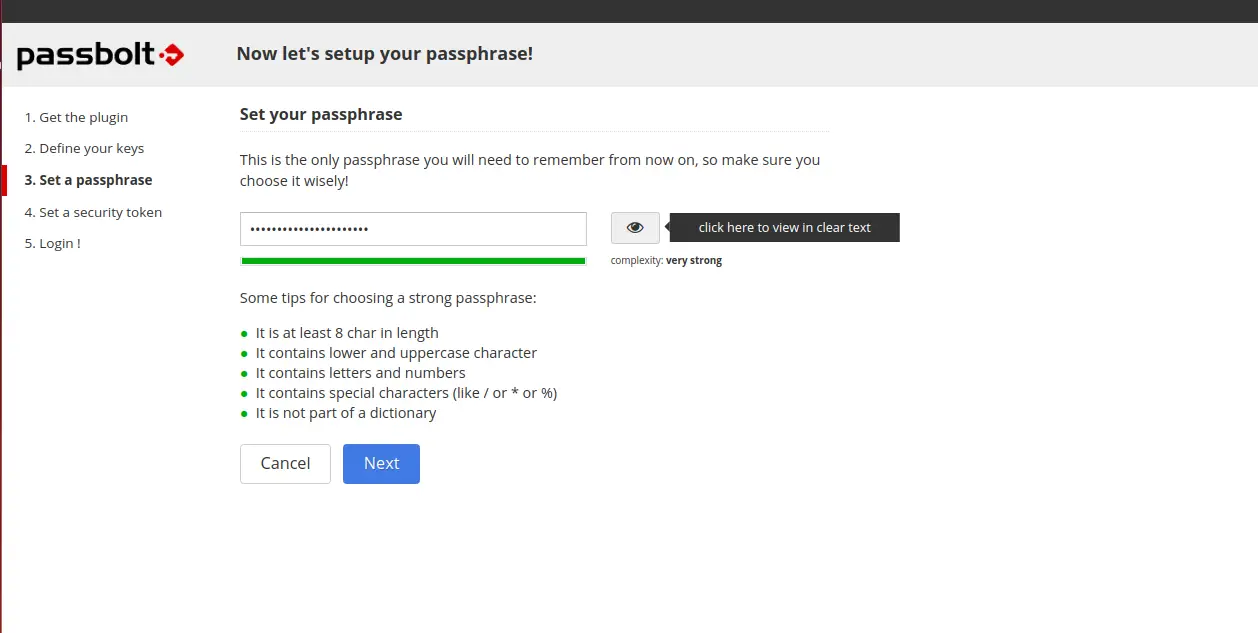Click the passbolt logo

point(100,55)
